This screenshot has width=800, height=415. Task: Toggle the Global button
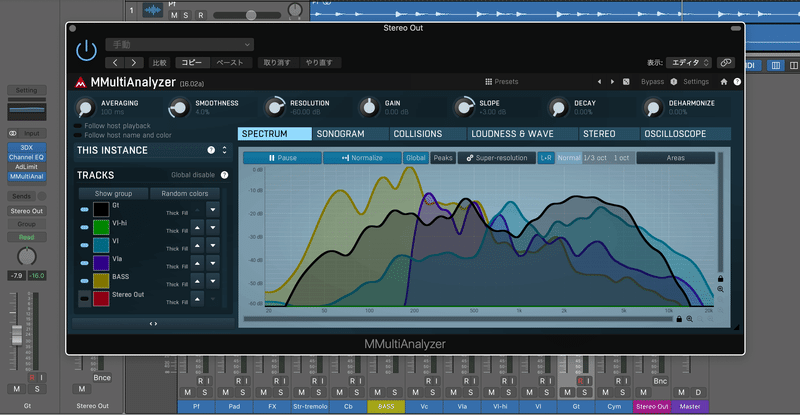pos(416,158)
